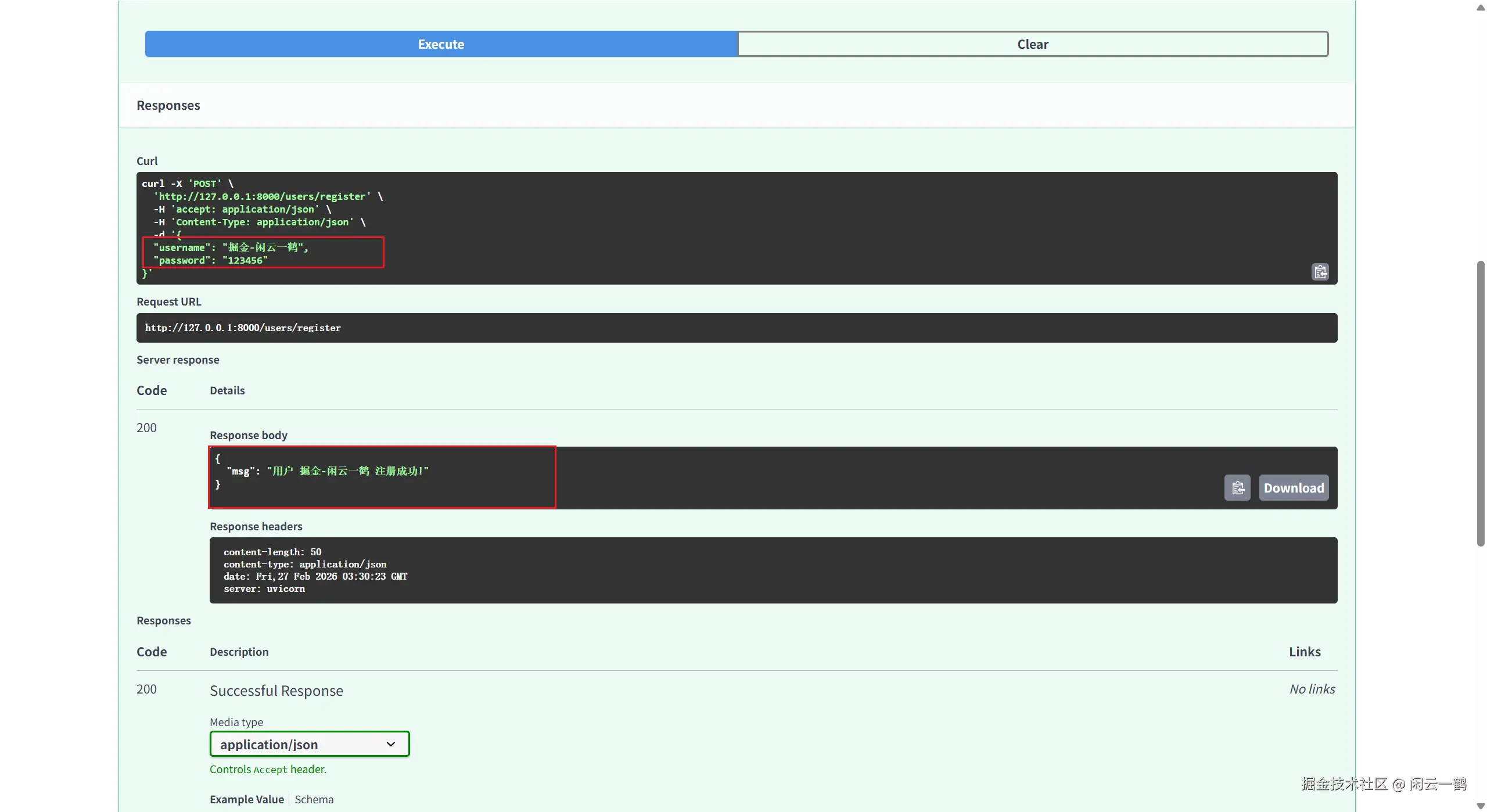The image size is (1487, 812).
Task: Click the Successful Response description text
Action: [x=276, y=691]
